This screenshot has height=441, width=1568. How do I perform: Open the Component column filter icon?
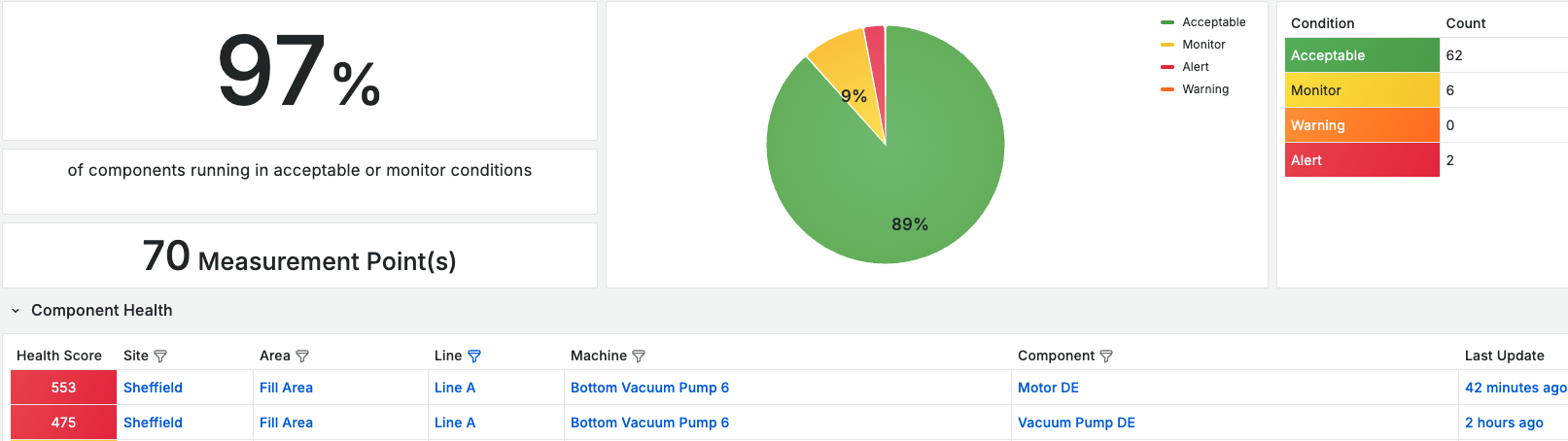click(x=1106, y=356)
